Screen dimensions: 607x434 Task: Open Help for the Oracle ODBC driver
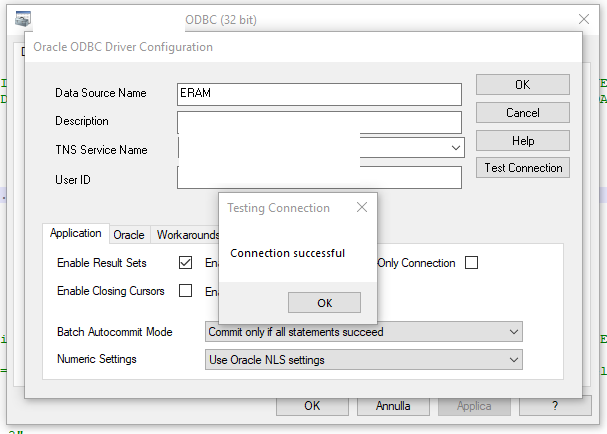[x=523, y=141]
